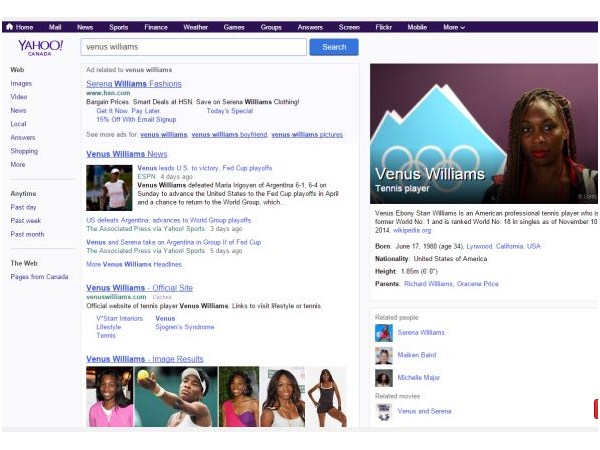Open image result holding tennis ball

click(176, 396)
